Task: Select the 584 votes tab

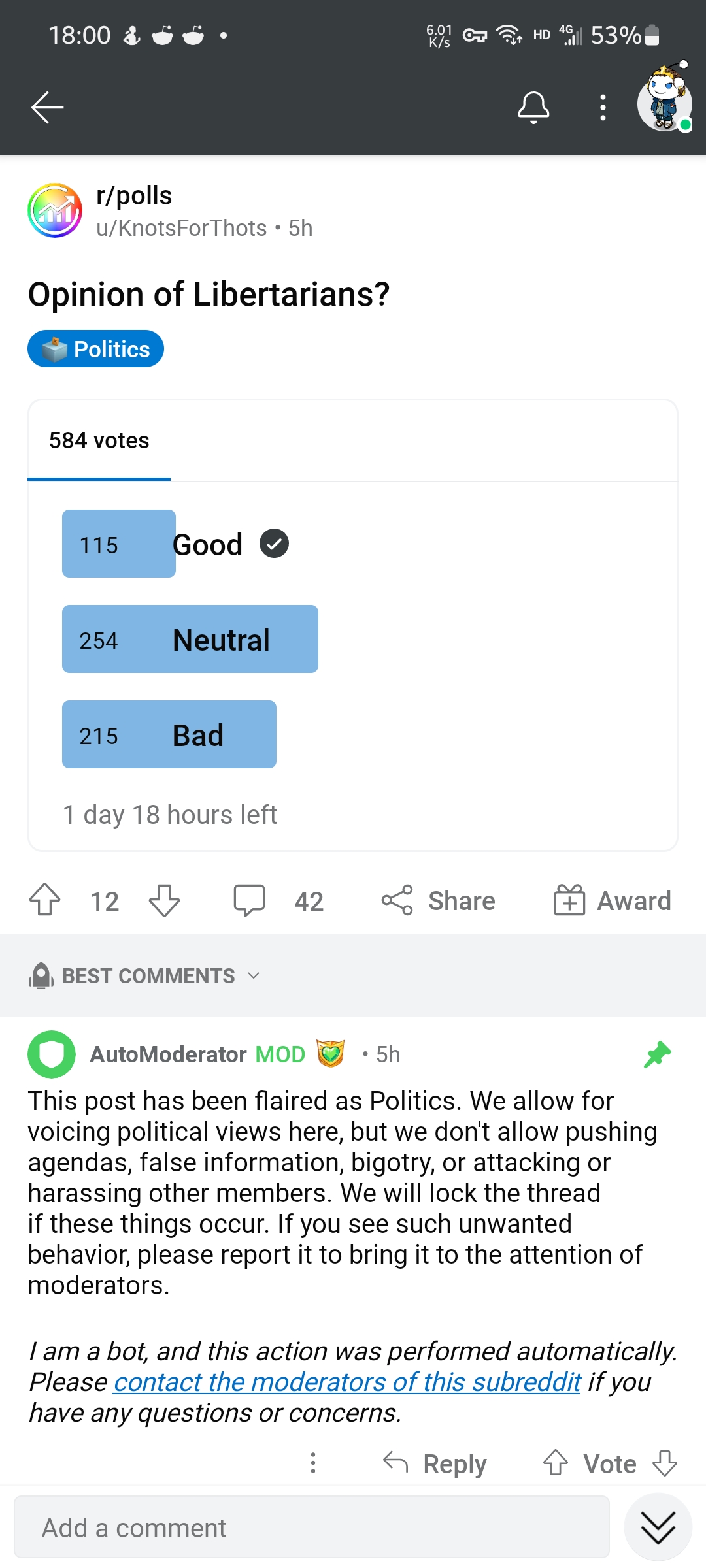Action: click(x=99, y=441)
